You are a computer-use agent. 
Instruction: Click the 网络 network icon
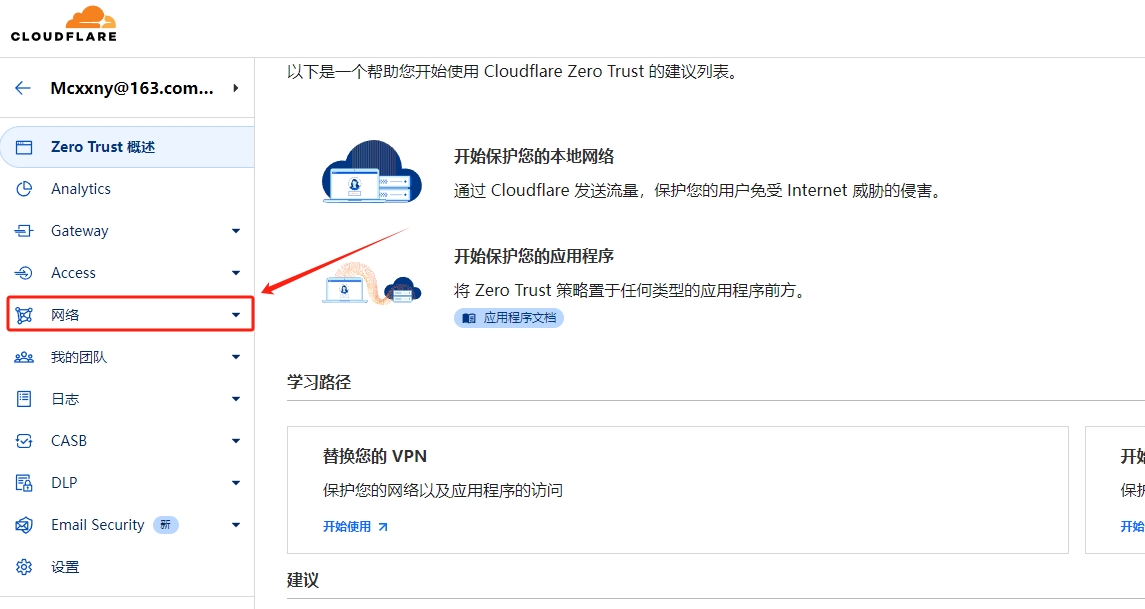coord(24,315)
